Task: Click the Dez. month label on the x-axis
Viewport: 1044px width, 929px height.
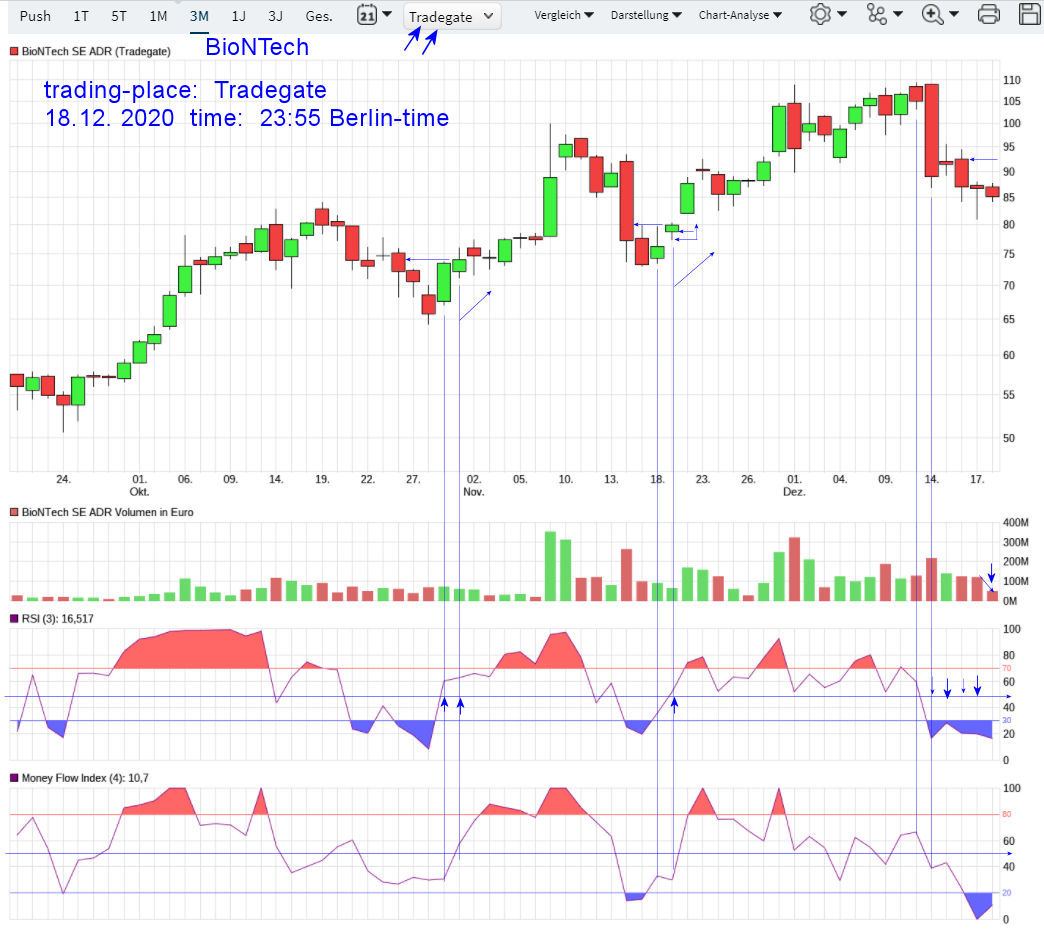Action: (794, 491)
